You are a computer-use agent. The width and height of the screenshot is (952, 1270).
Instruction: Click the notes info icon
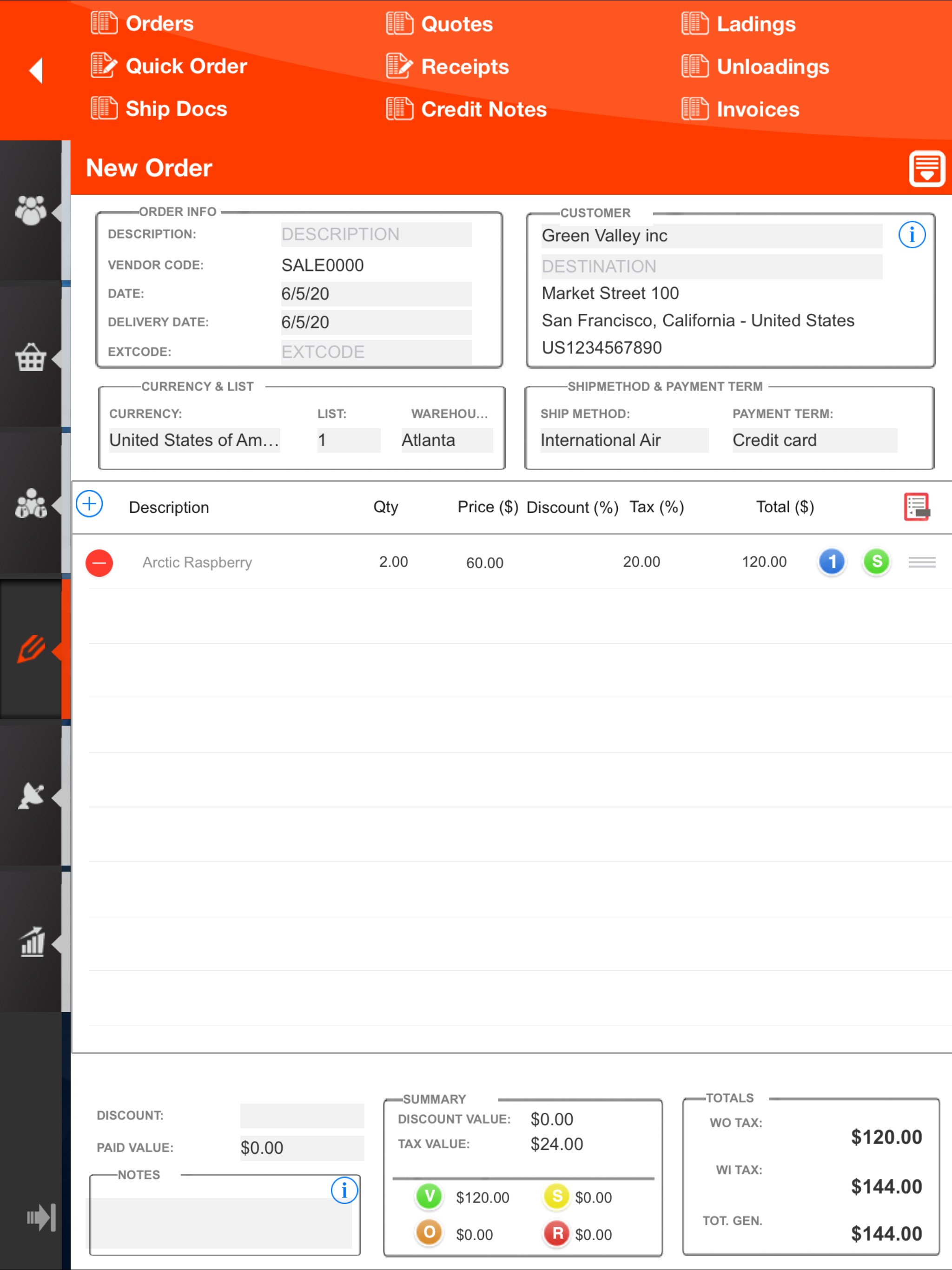click(344, 1190)
